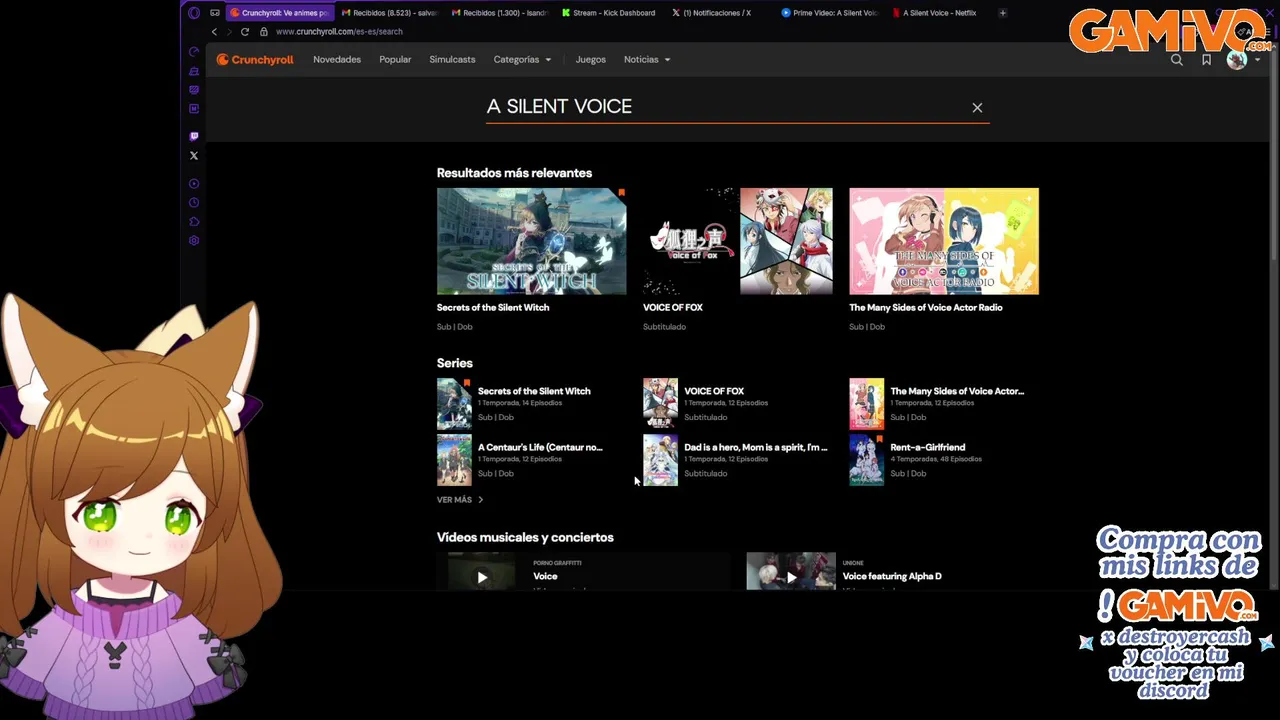Open a new browser tab
Viewport: 1280px width, 720px height.
coord(1002,13)
